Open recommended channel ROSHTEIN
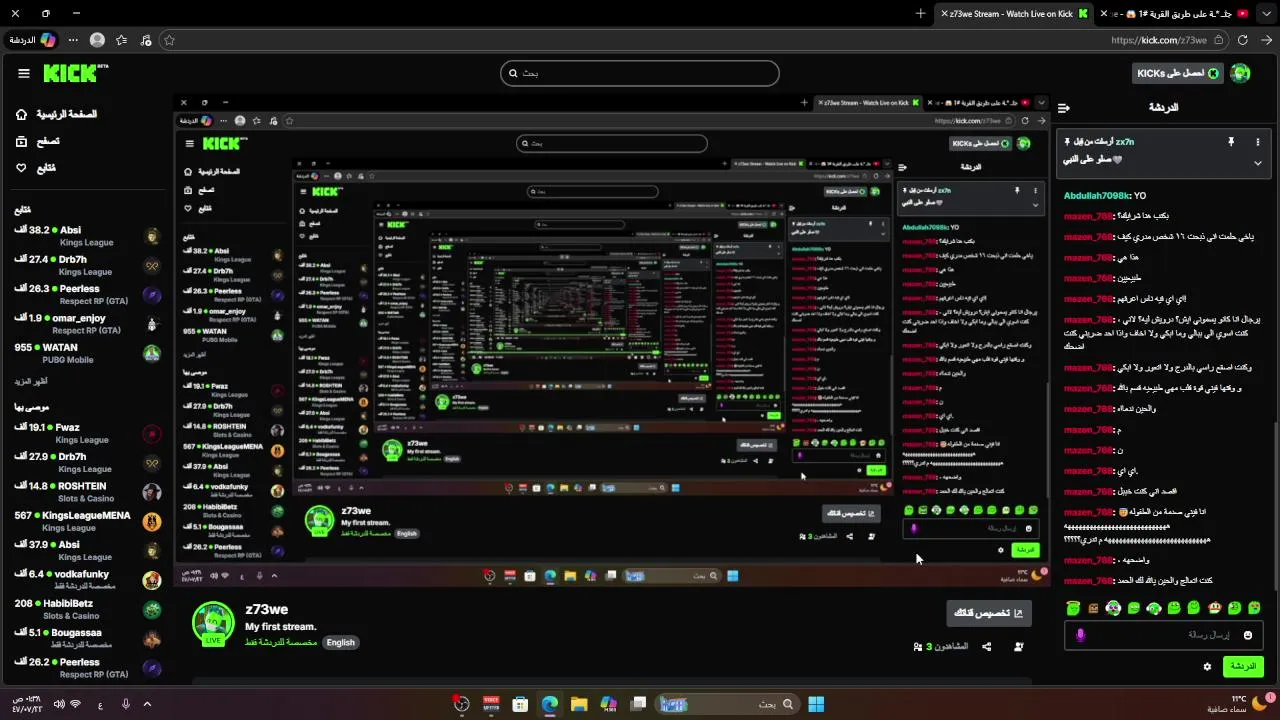1280x720 pixels. 88,492
